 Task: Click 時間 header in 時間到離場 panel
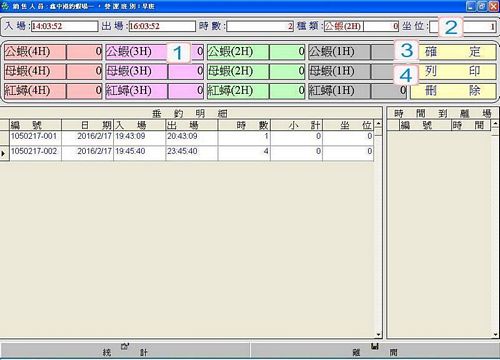point(471,125)
